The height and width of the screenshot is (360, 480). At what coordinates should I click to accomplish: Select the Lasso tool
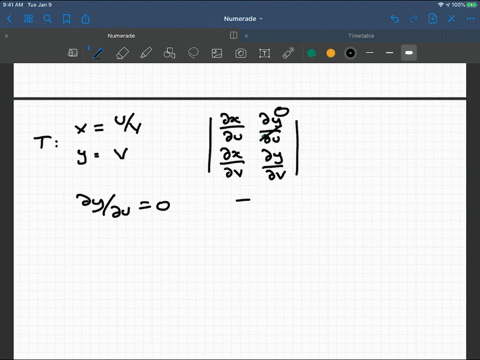193,53
